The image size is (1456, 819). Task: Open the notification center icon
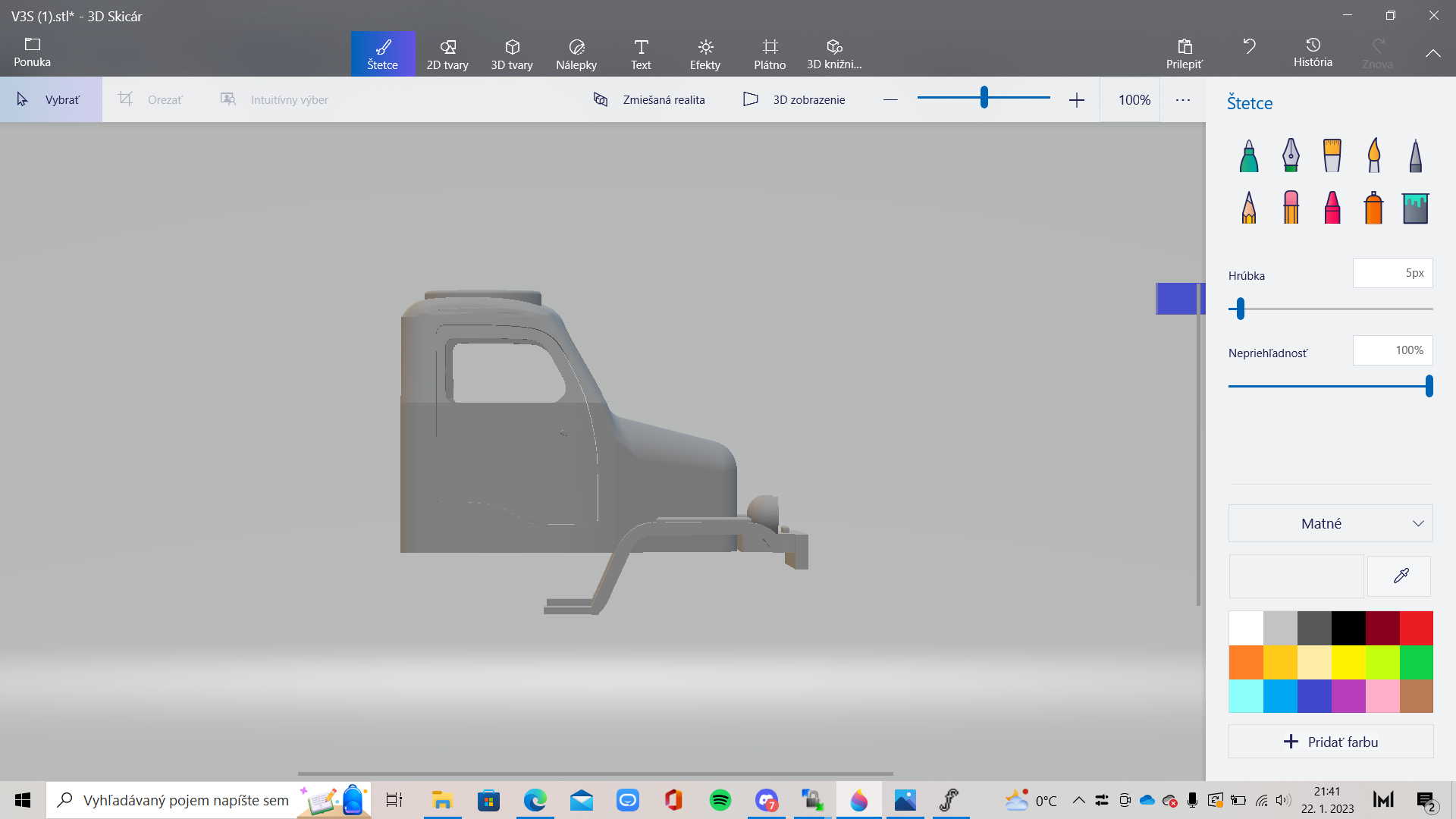[x=1427, y=801]
